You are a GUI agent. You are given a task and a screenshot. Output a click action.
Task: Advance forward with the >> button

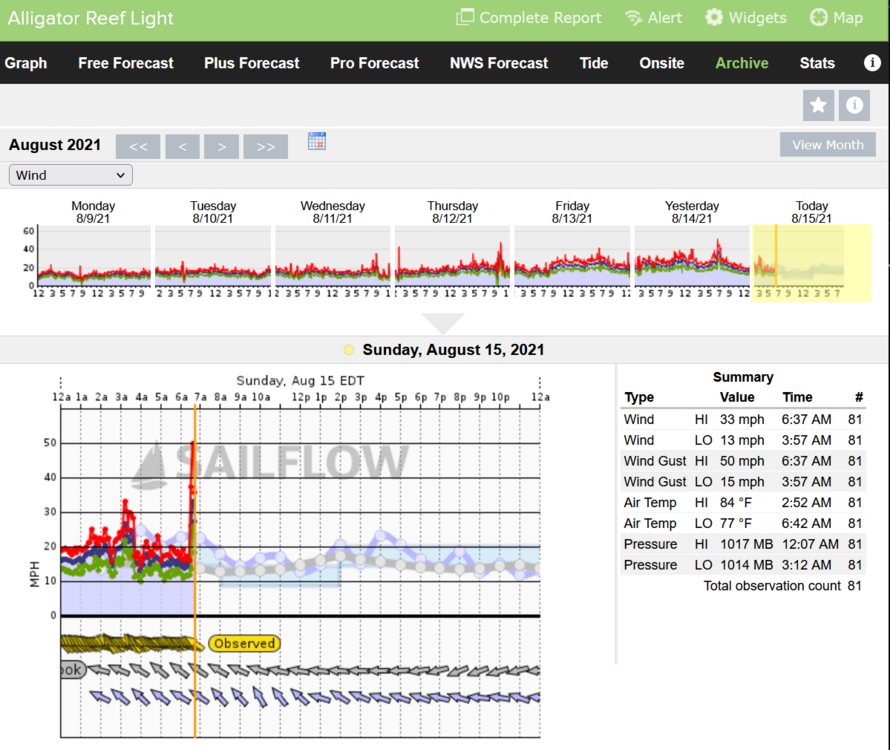[265, 147]
